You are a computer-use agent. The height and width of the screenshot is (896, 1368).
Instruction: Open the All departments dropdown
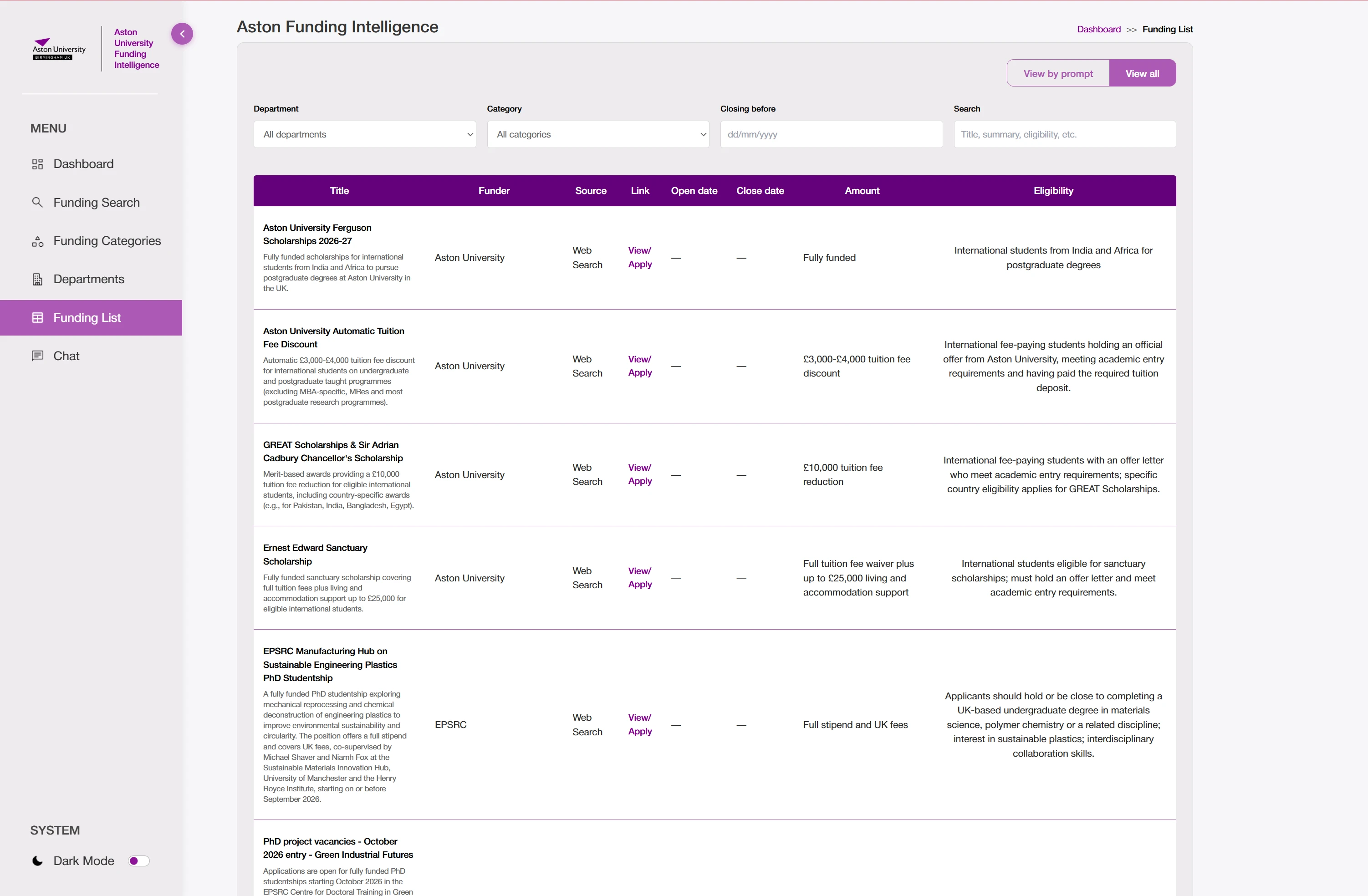[x=364, y=134]
